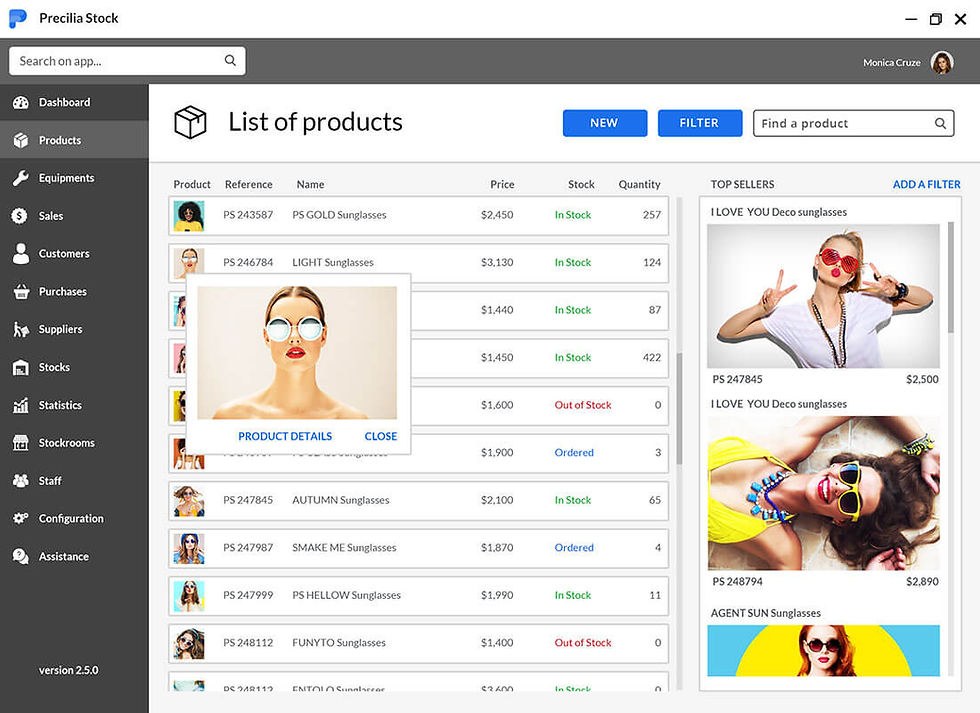This screenshot has width=980, height=713.
Task: Click top seller image PS 247845
Action: tap(823, 296)
